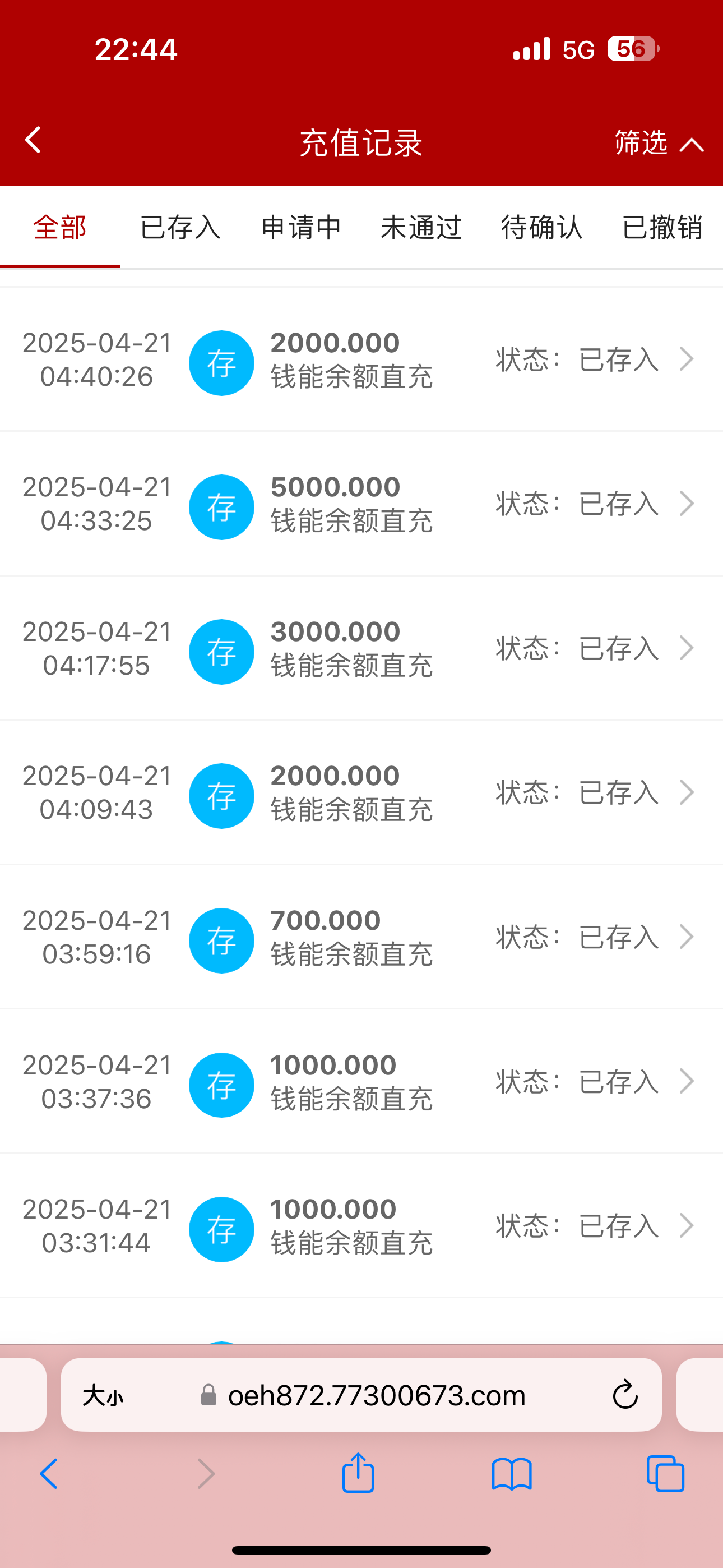Reload the page using refresh icon
Image resolution: width=723 pixels, height=1568 pixels.
click(x=624, y=1395)
